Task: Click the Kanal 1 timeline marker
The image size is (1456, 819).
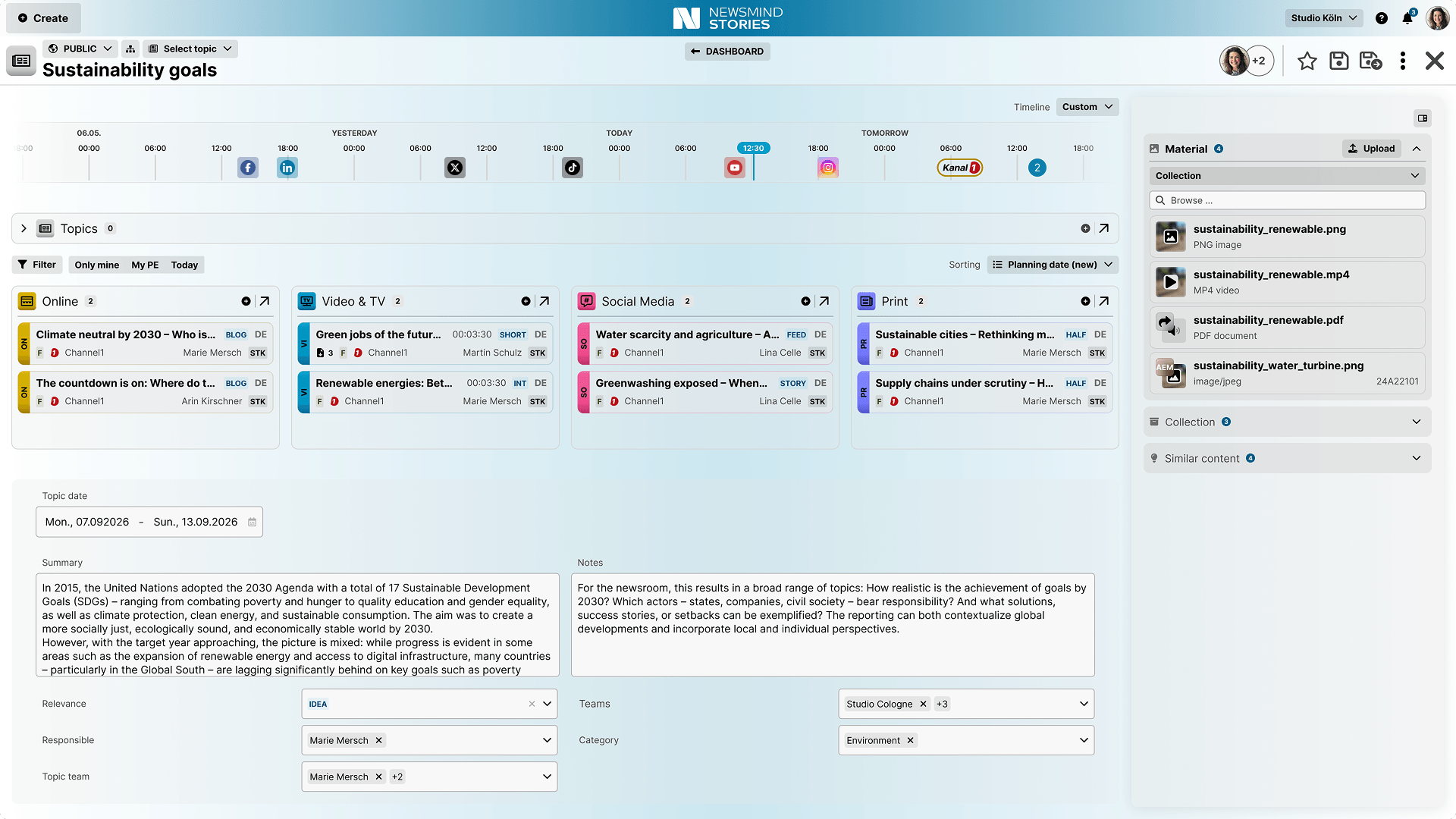Action: pyautogui.click(x=960, y=168)
